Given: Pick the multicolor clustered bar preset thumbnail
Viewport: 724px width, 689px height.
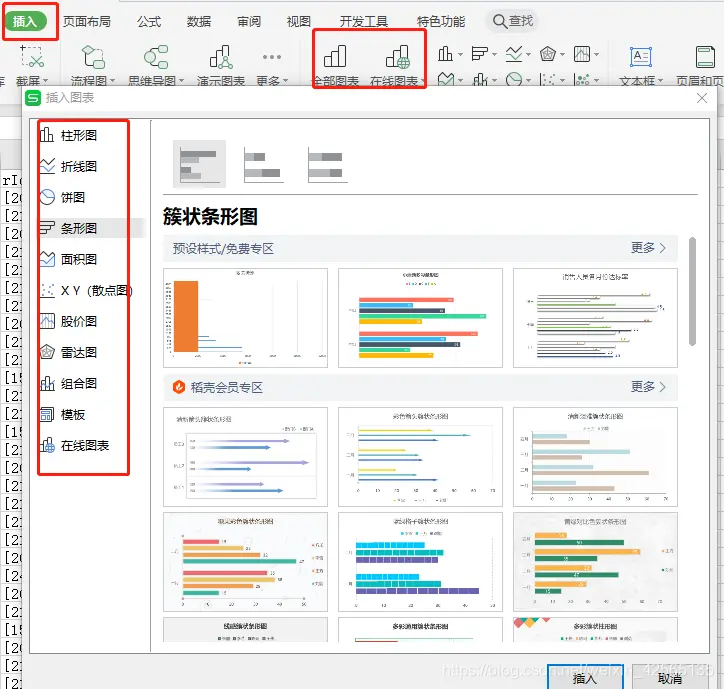Looking at the screenshot, I should pos(420,318).
